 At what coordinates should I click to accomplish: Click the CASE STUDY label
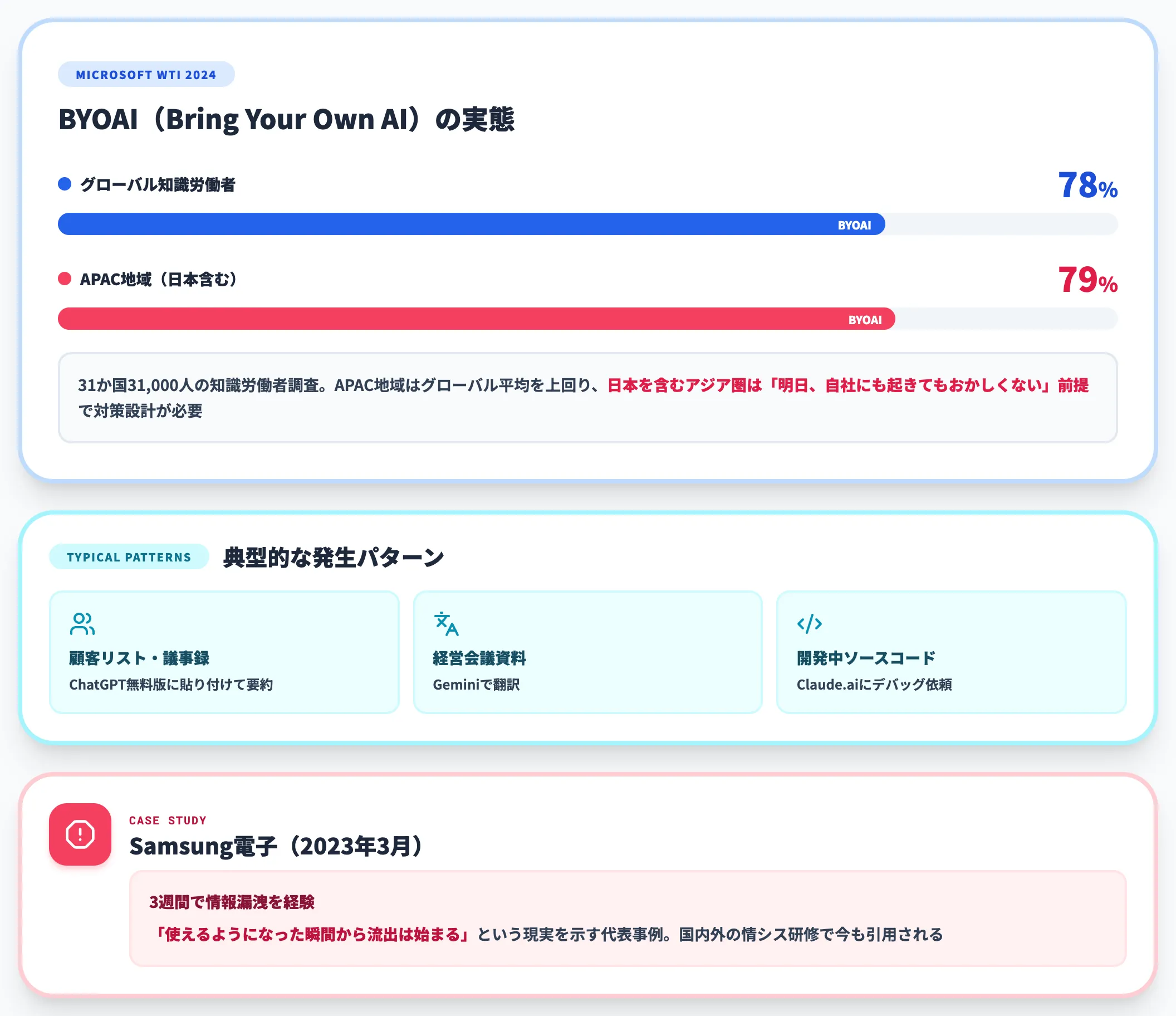pos(168,820)
